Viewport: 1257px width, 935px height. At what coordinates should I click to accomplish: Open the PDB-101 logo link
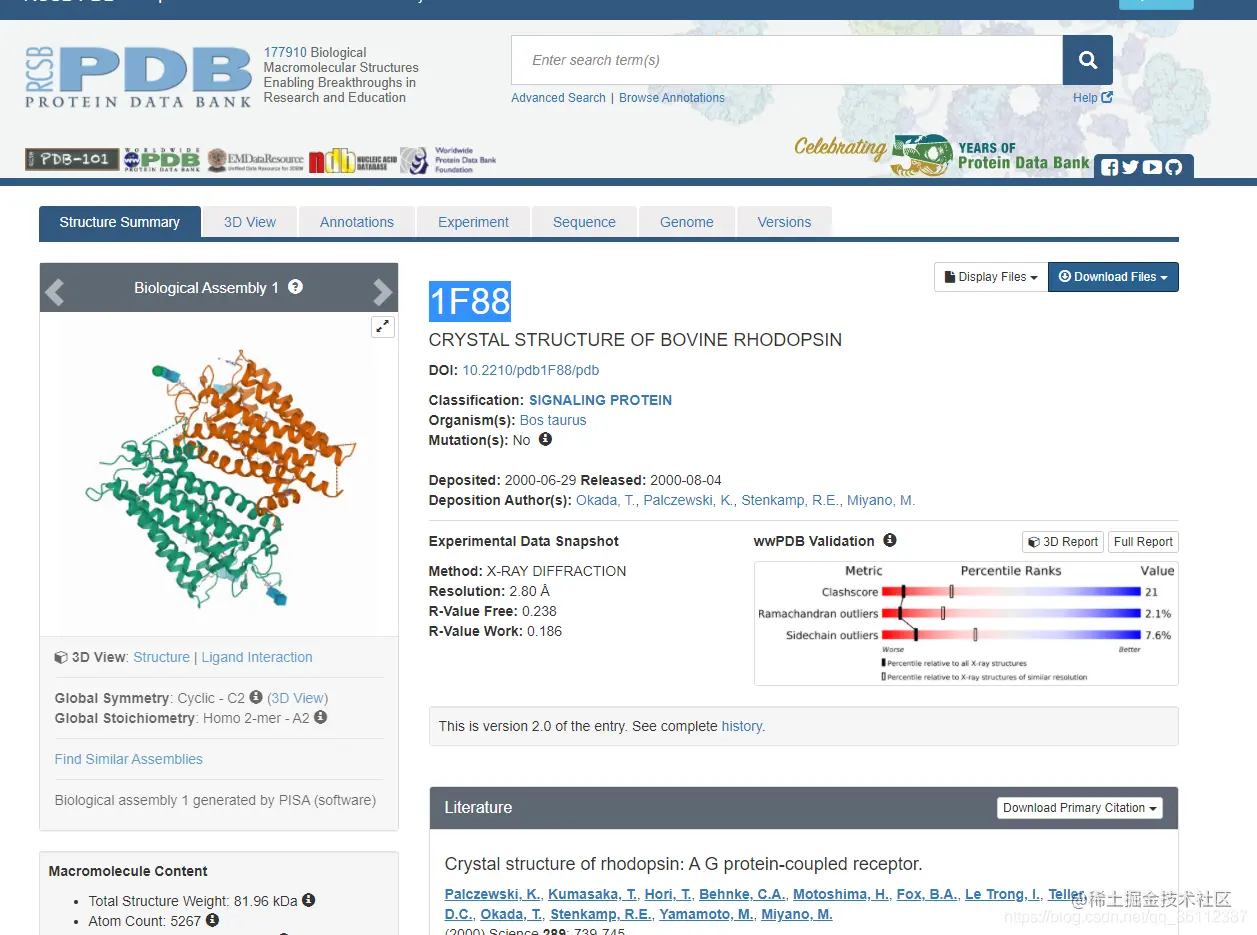click(72, 159)
